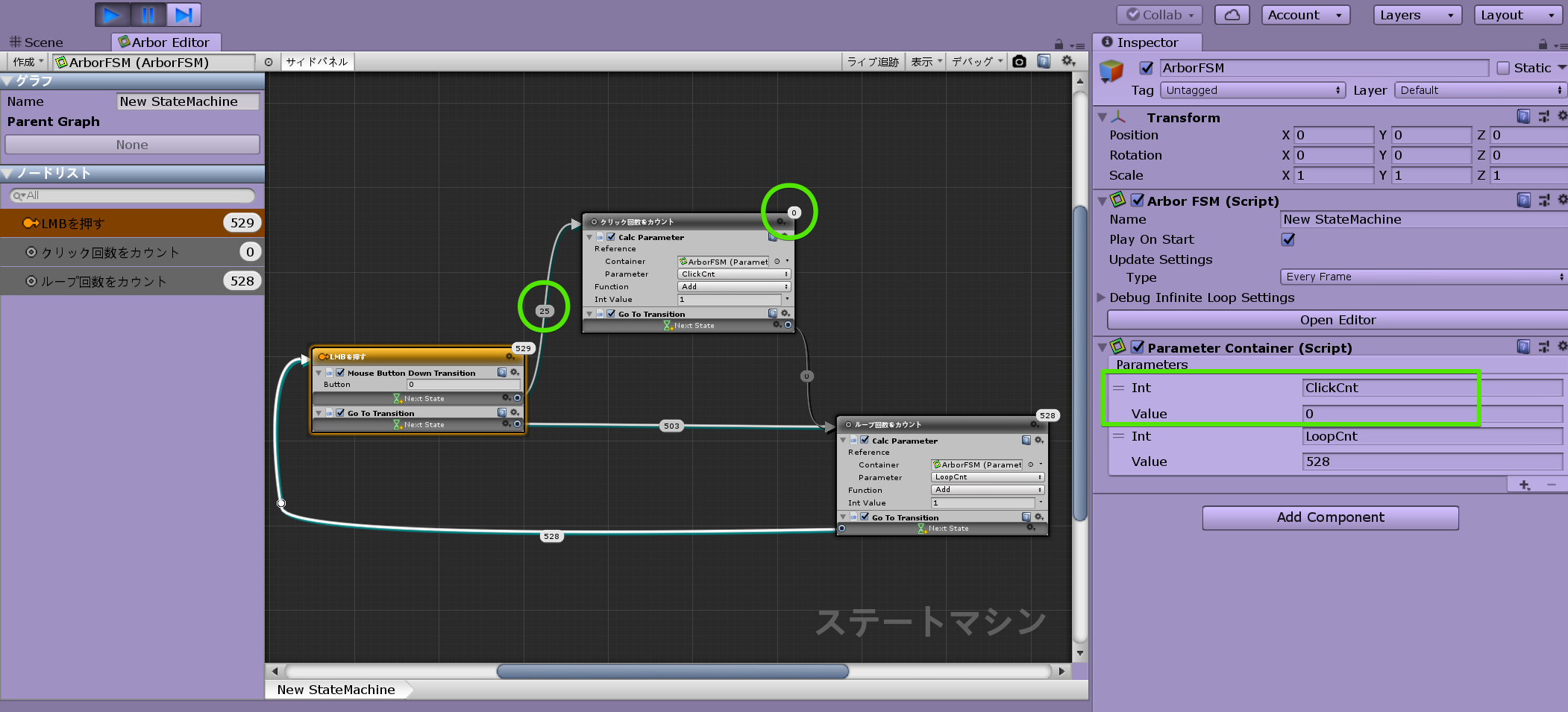Click the gear icon on Go To Transition behaviour
This screenshot has width=1568, height=712.
785,313
